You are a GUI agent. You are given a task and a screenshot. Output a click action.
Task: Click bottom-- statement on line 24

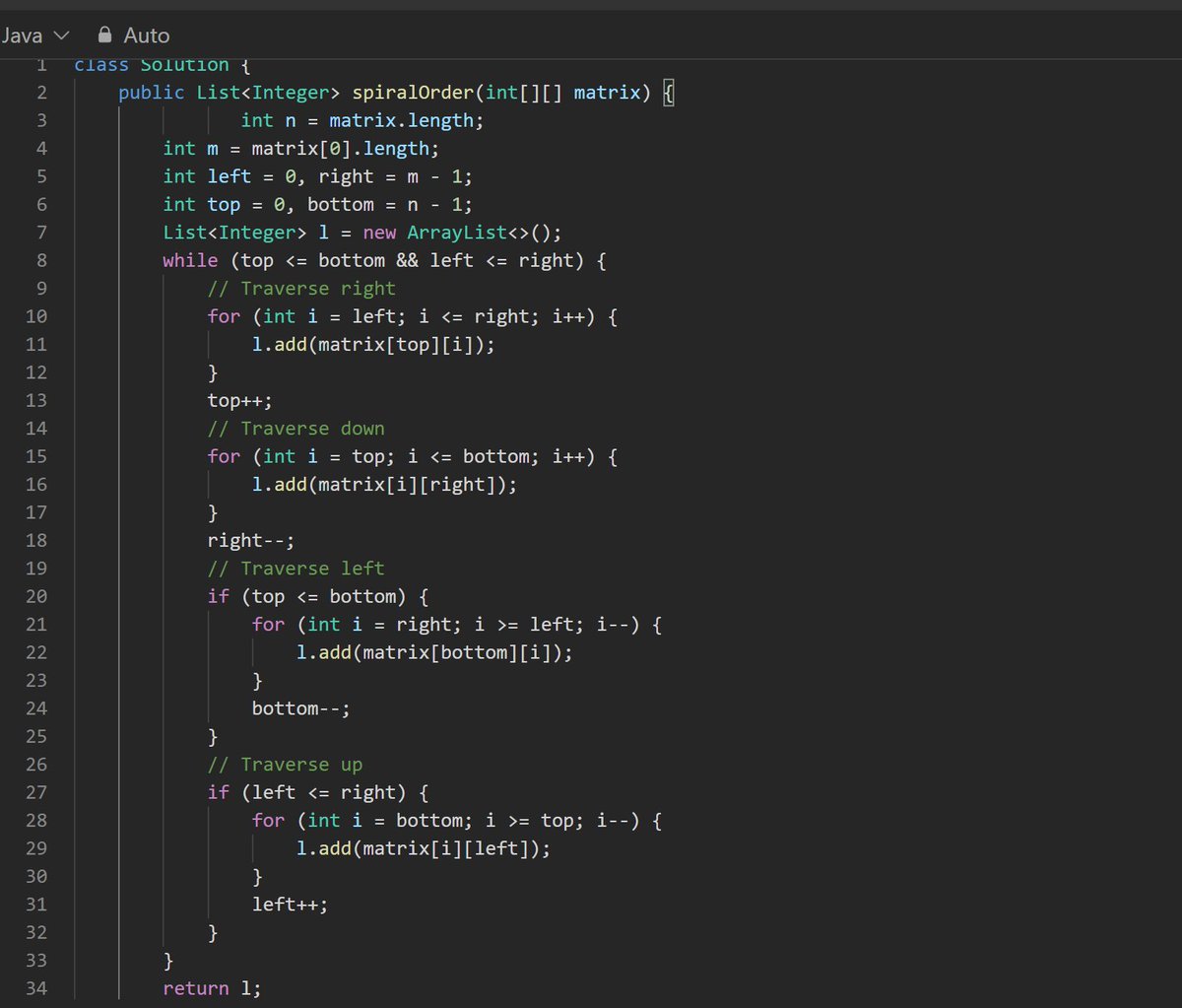tap(299, 707)
